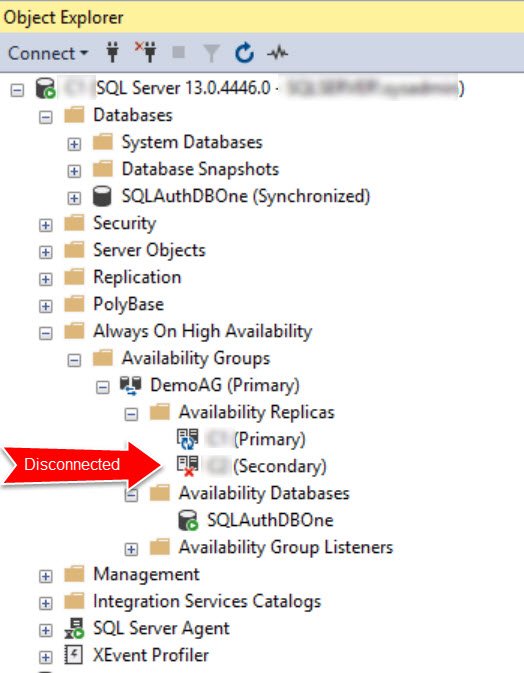
Task: Expand the Security folder
Action: pos(45,225)
